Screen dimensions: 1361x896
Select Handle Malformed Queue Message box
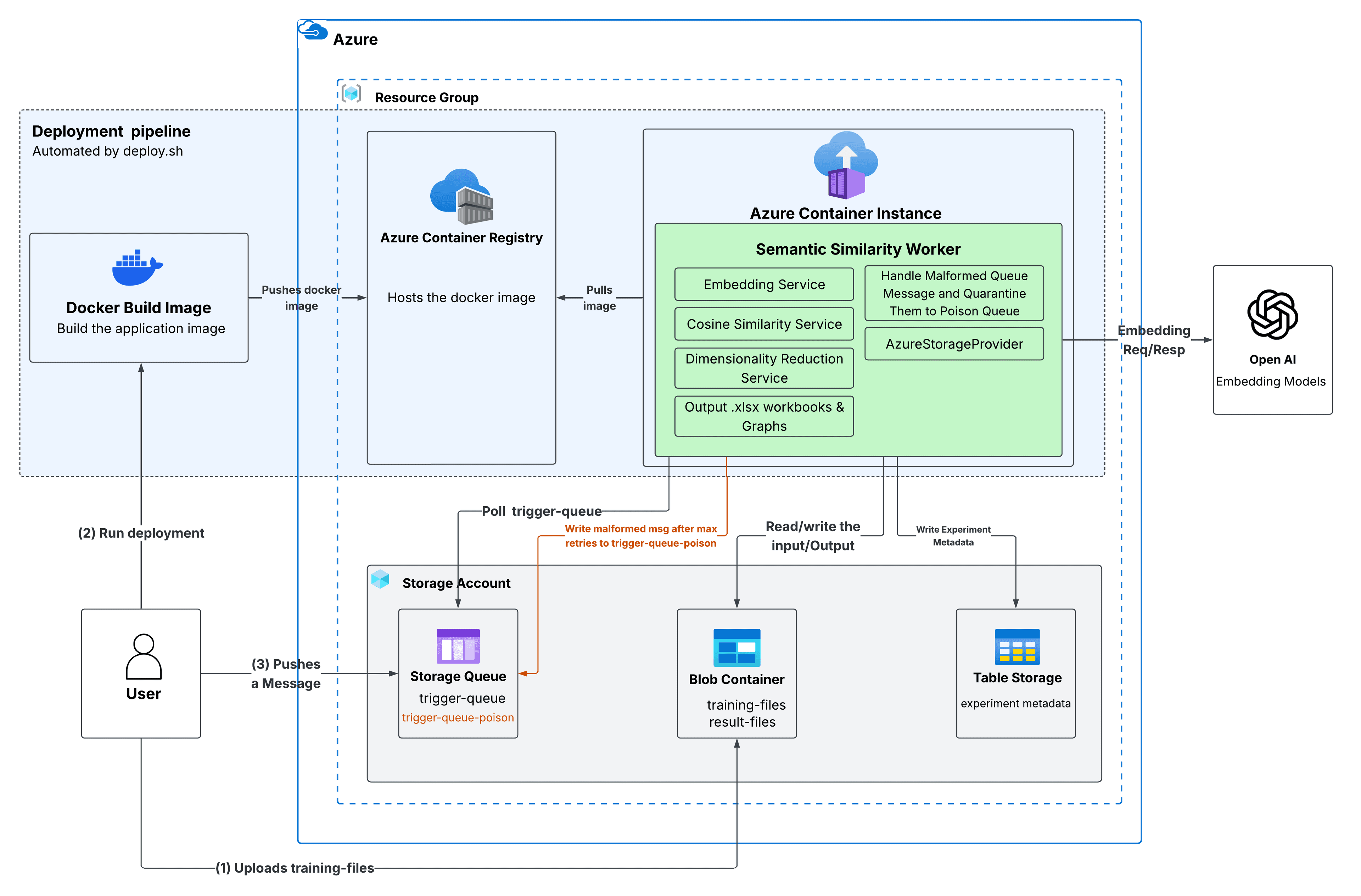pos(954,293)
